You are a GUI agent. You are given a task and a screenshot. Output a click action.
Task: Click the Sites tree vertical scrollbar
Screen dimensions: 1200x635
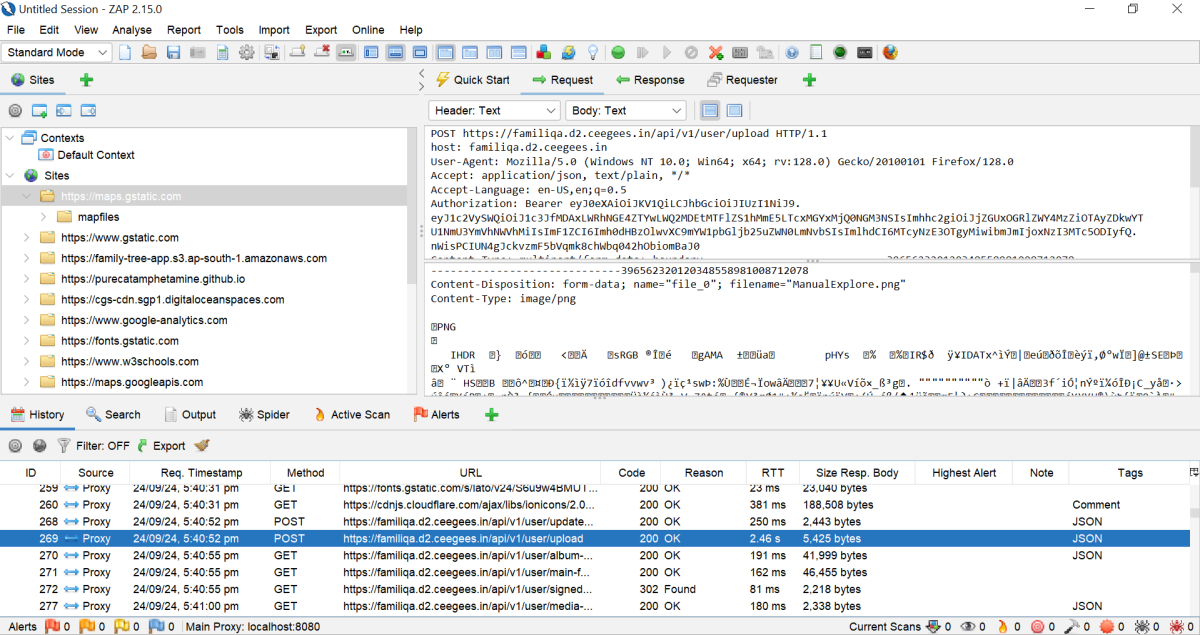(411, 207)
